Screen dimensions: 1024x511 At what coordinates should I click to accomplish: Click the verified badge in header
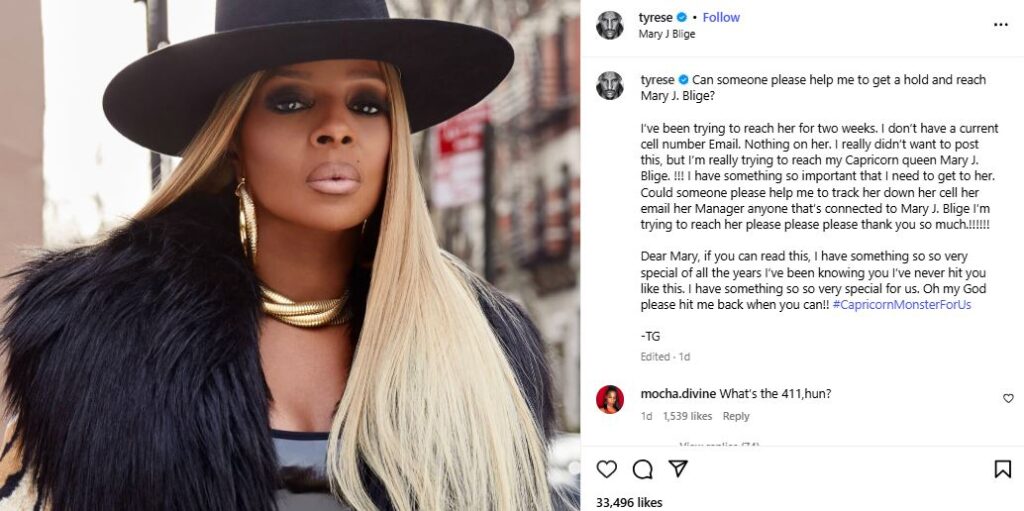[x=682, y=18]
